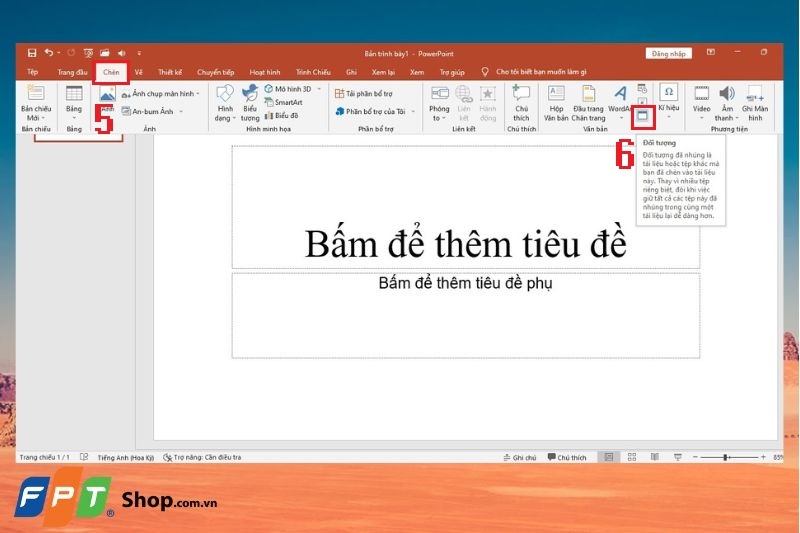Insert a Mô hình 3D model
The height and width of the screenshot is (533, 800).
click(288, 89)
